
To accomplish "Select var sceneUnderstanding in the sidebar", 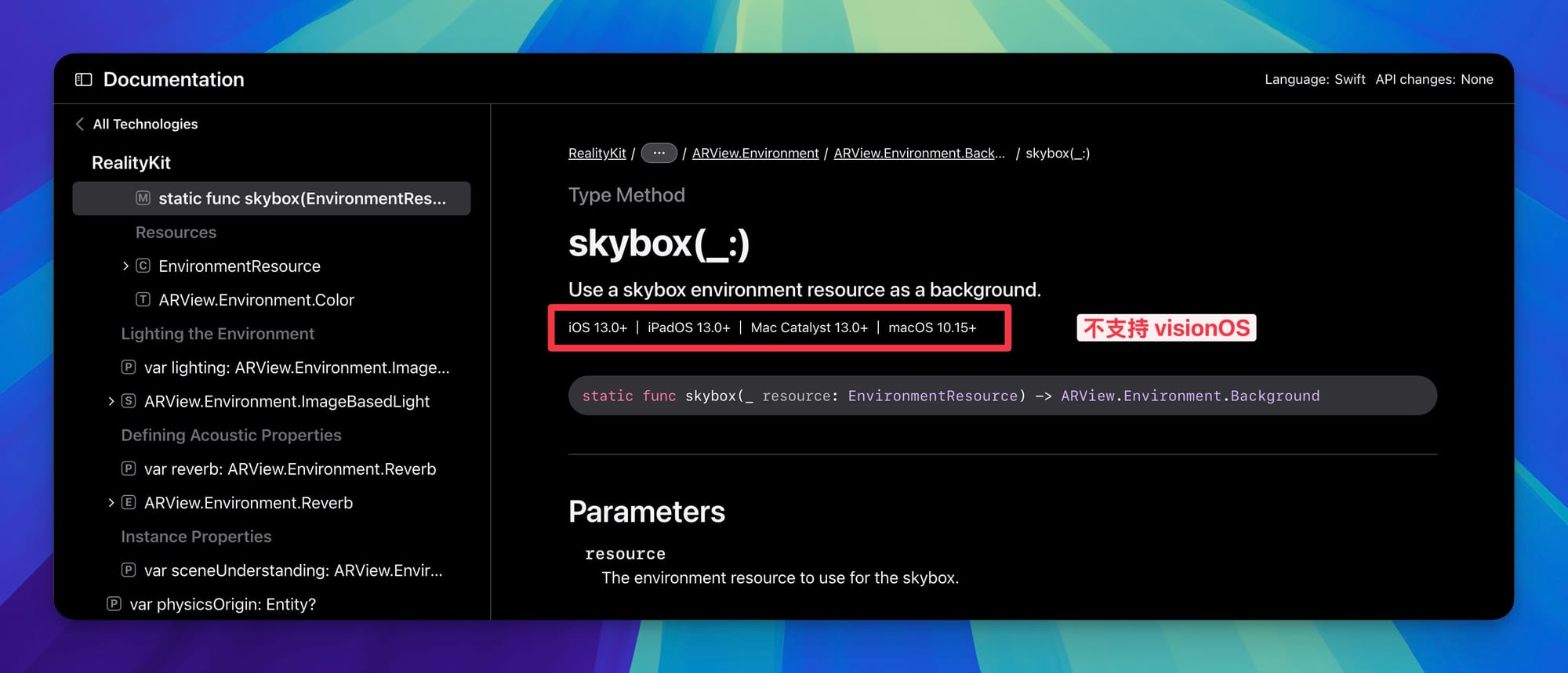I will pos(292,570).
